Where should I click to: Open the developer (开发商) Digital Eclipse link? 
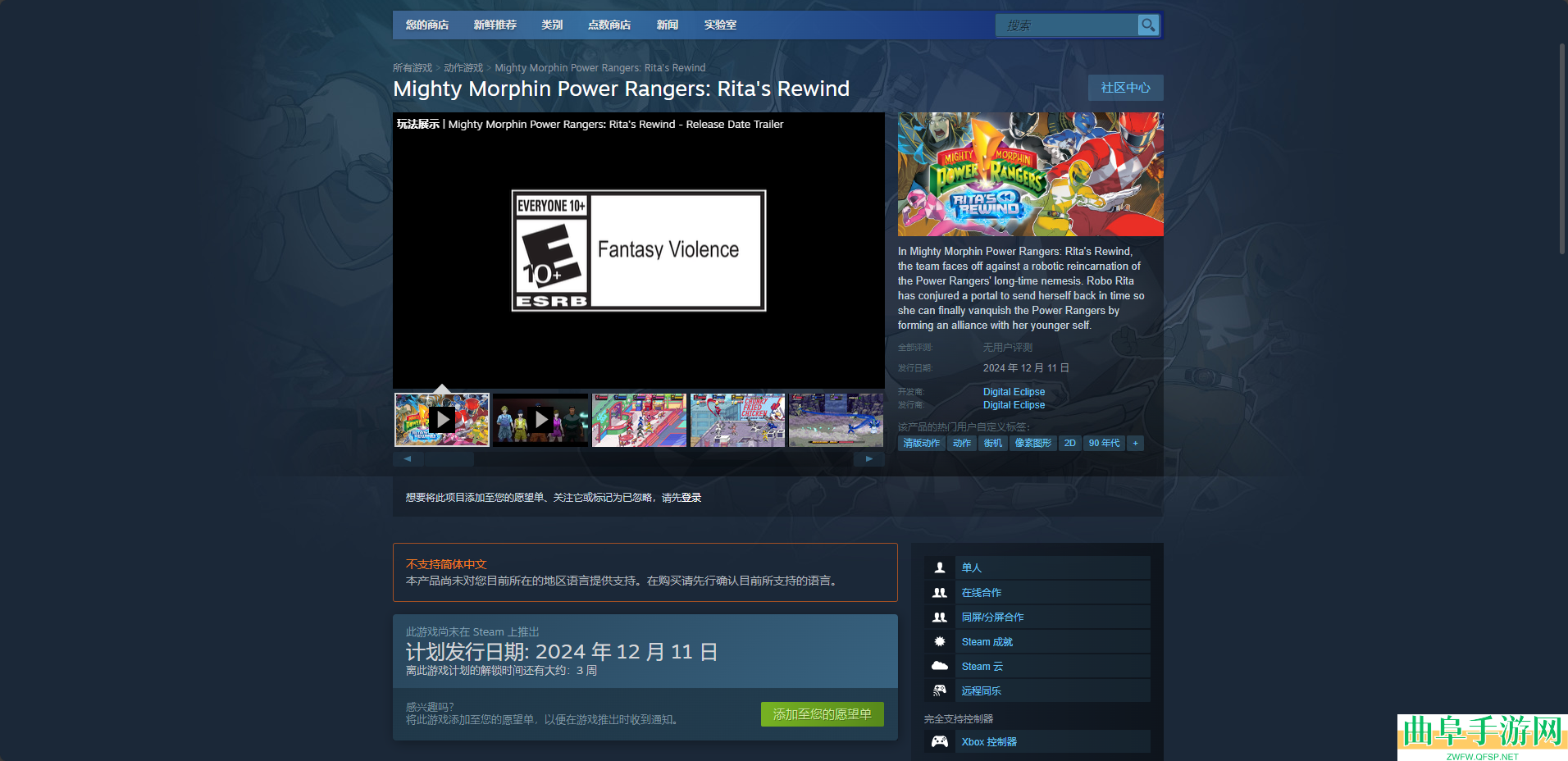click(x=1014, y=392)
